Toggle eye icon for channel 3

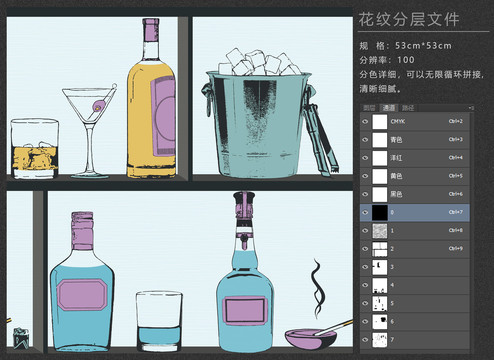coord(365,267)
